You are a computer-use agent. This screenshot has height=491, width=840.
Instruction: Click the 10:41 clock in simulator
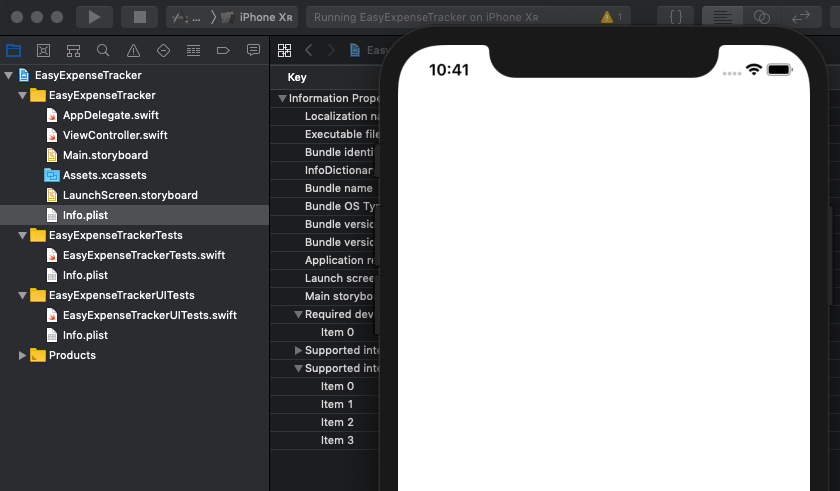(449, 70)
